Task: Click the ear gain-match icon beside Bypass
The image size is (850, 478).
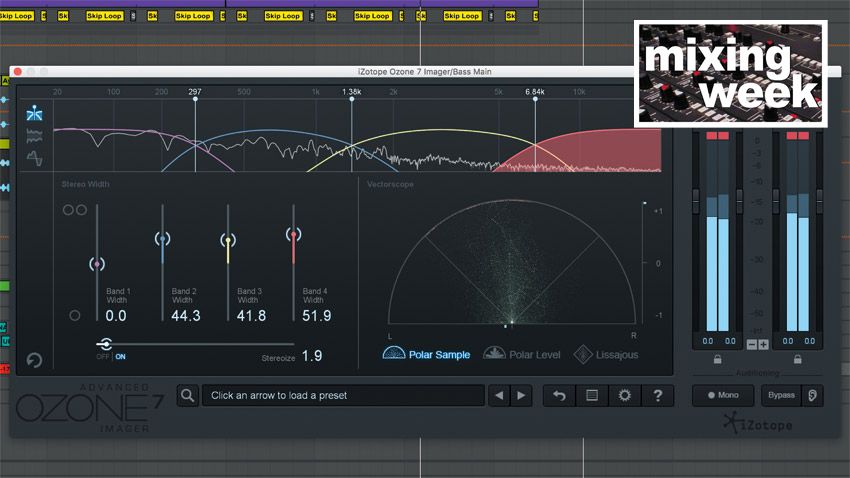Action: point(812,395)
